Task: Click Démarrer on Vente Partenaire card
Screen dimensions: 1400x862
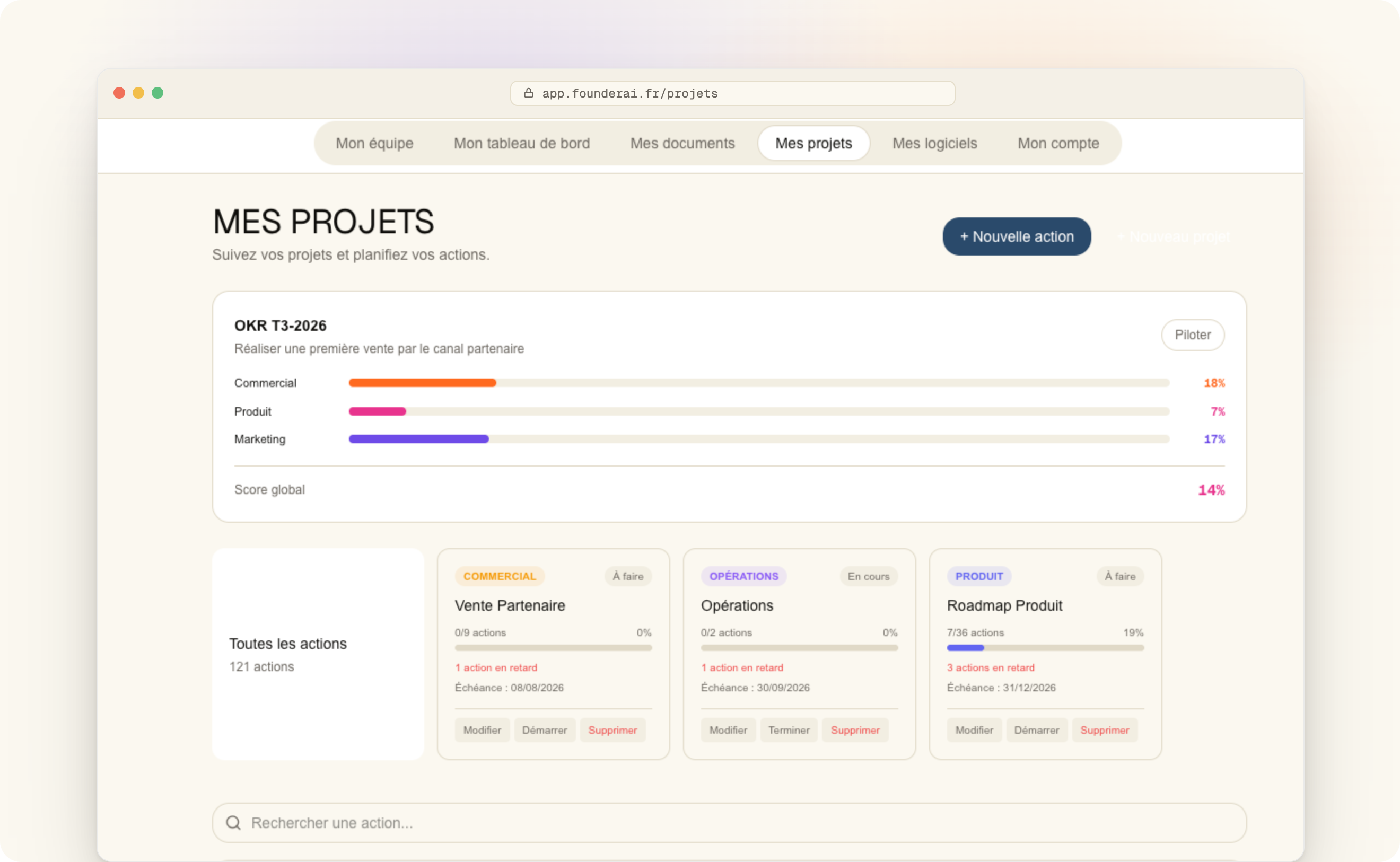Action: coord(545,731)
